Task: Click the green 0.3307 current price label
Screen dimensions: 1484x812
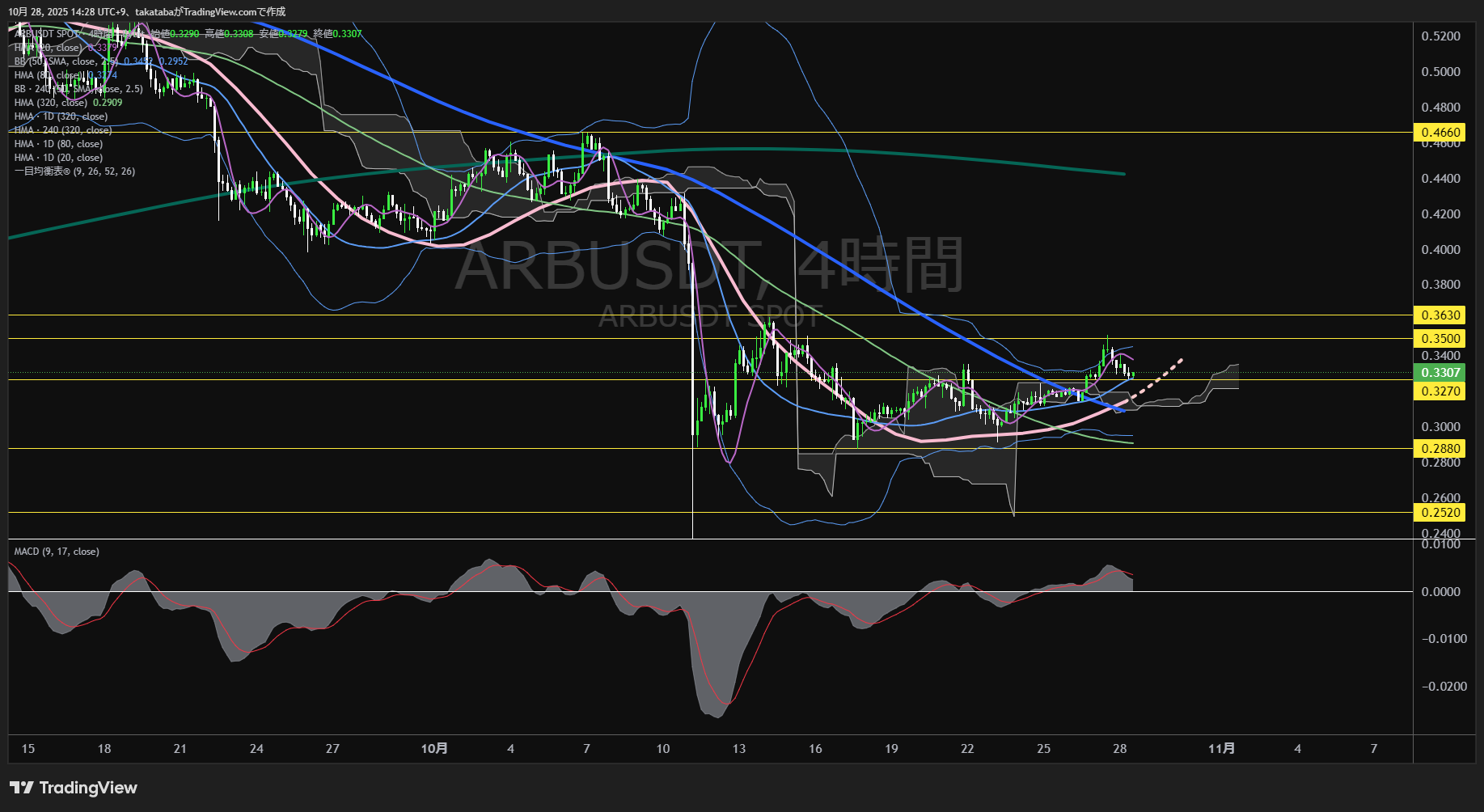Action: [x=1440, y=373]
